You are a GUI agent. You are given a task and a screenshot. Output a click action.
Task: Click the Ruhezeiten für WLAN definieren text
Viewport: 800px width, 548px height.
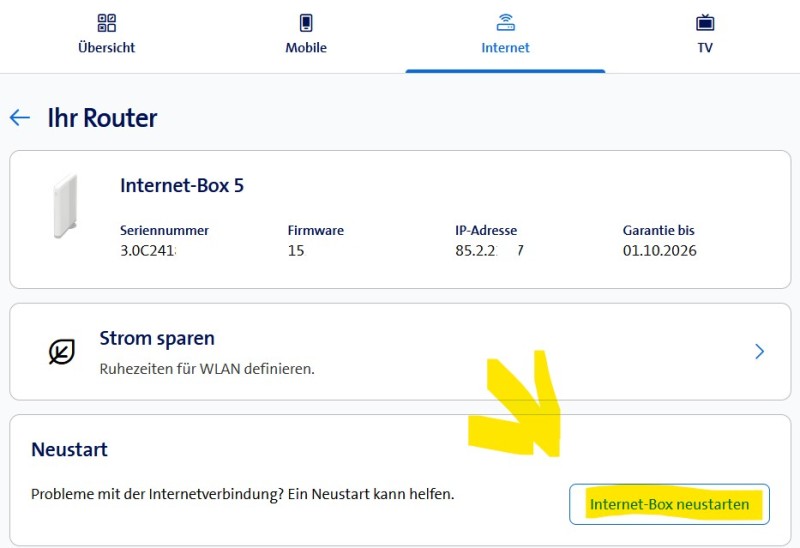(x=207, y=369)
